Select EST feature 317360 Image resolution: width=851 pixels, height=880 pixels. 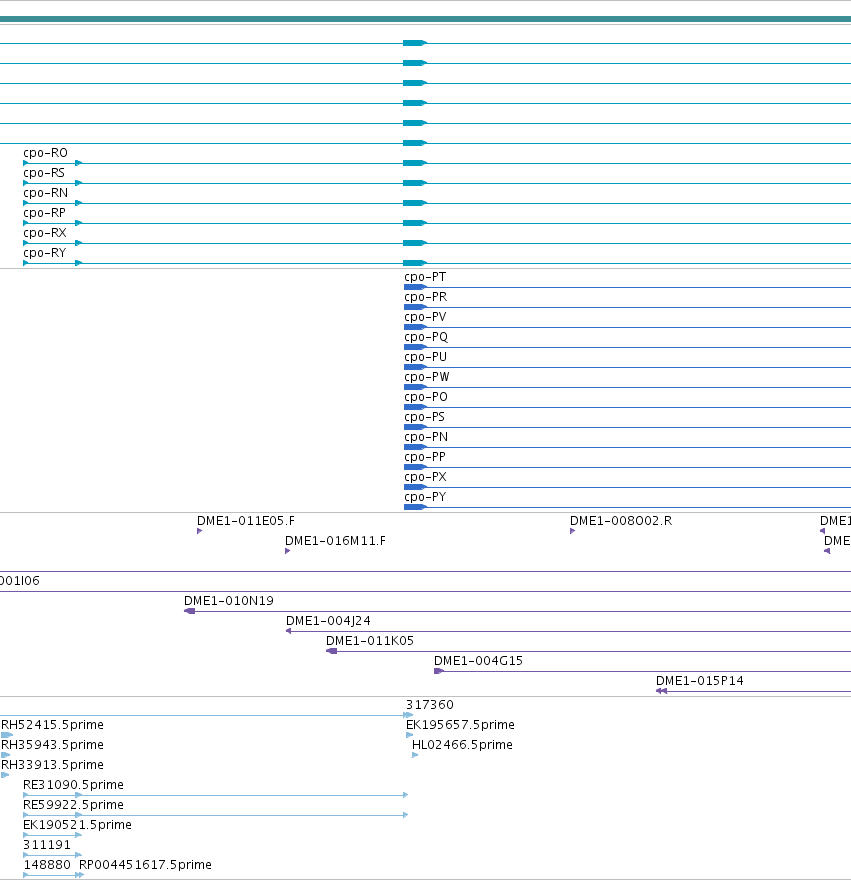(429, 705)
